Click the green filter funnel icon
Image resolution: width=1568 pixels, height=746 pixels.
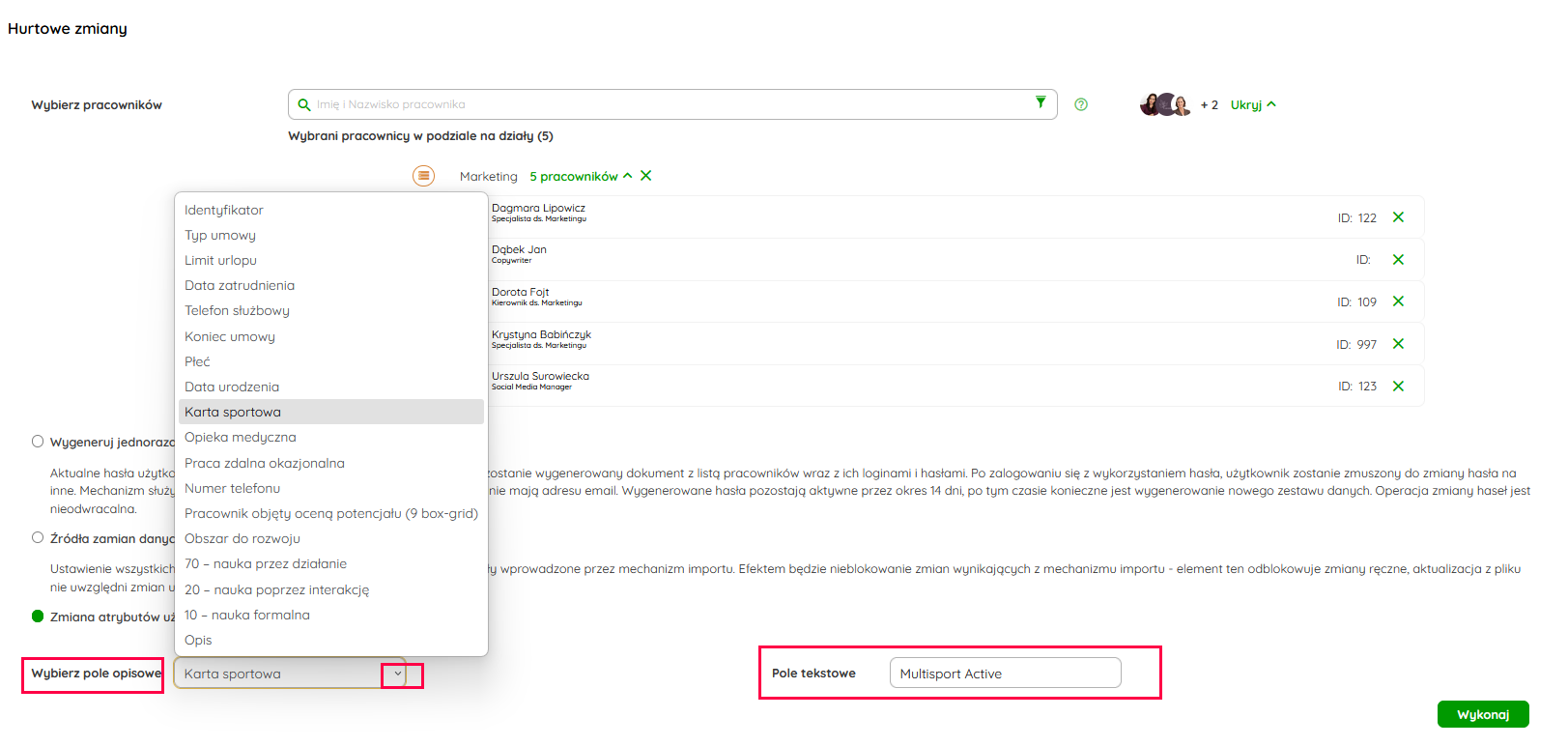tap(1041, 102)
